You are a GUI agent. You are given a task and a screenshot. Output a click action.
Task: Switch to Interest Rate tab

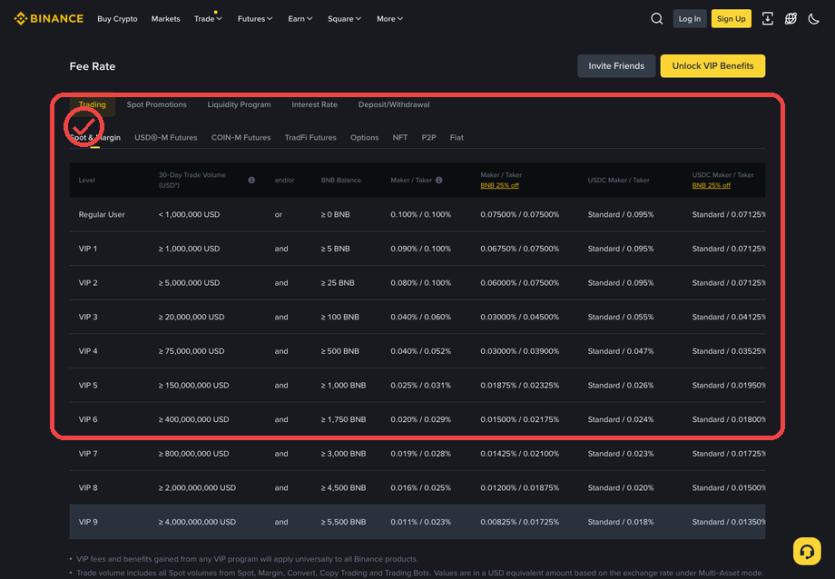[x=314, y=104]
